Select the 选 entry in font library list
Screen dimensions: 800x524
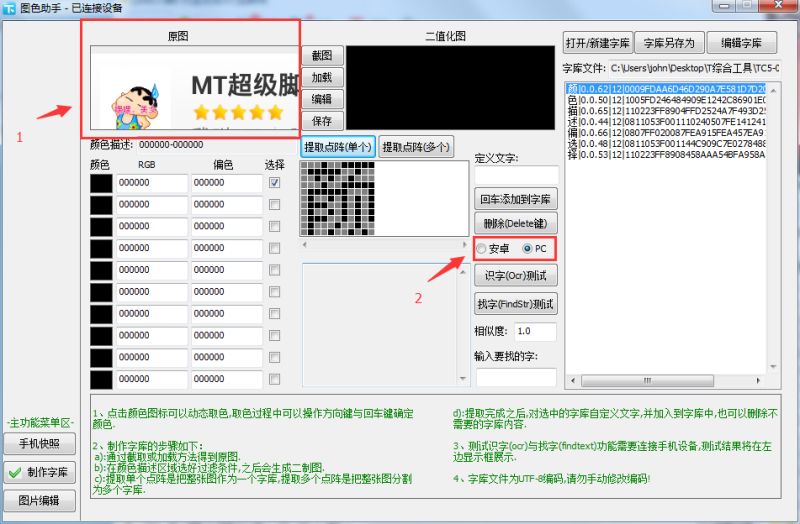coord(666,144)
